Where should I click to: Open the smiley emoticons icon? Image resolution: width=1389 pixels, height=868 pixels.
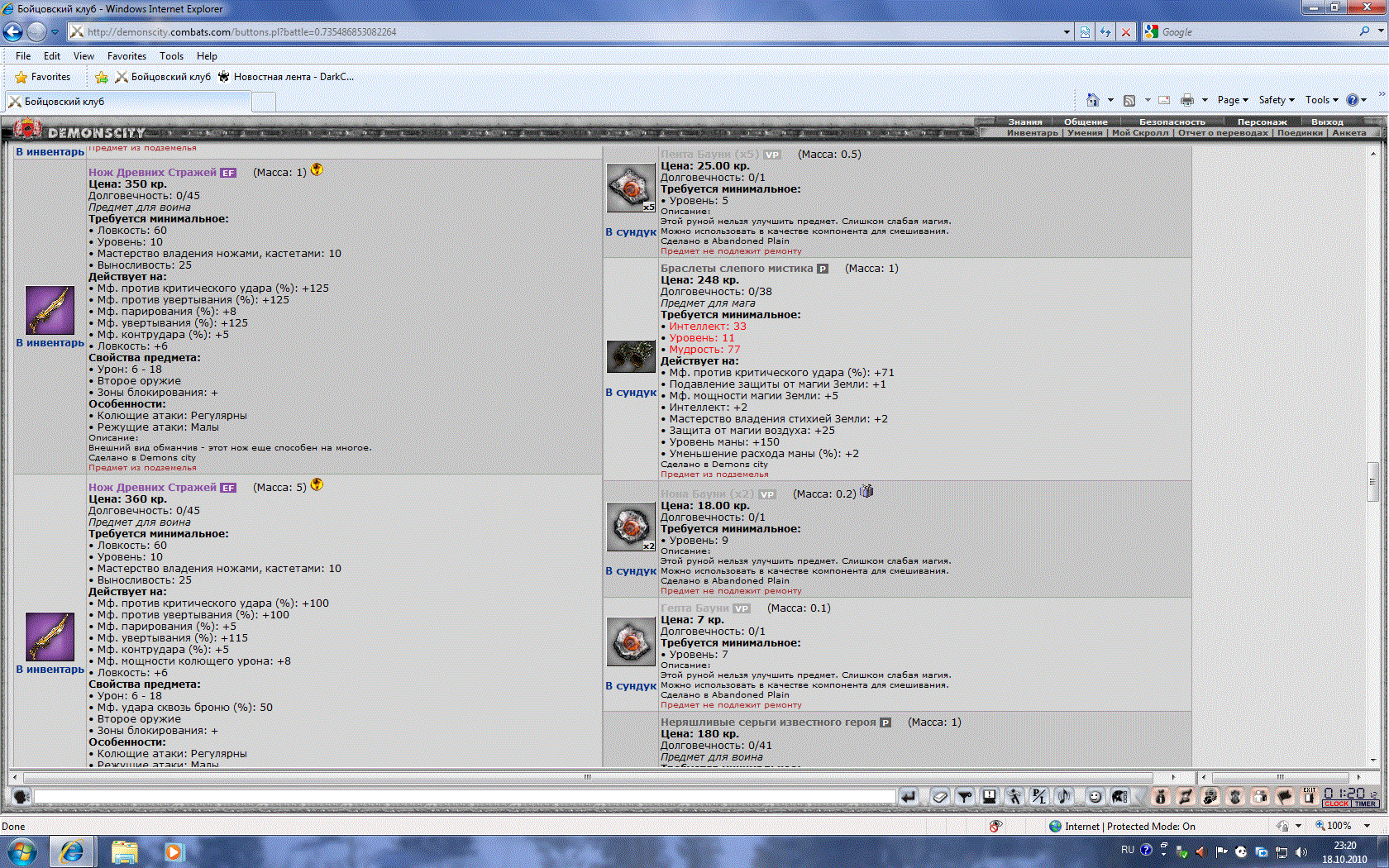1095,796
